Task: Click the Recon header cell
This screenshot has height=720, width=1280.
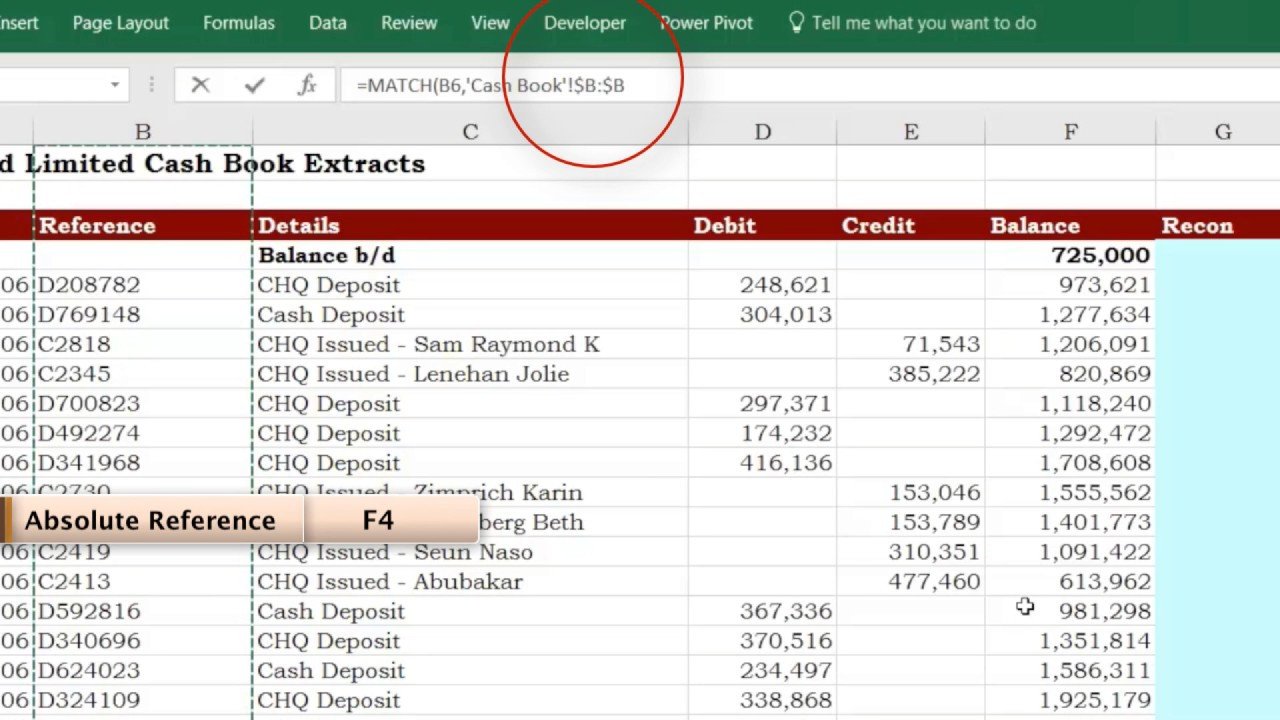Action: [x=1218, y=225]
